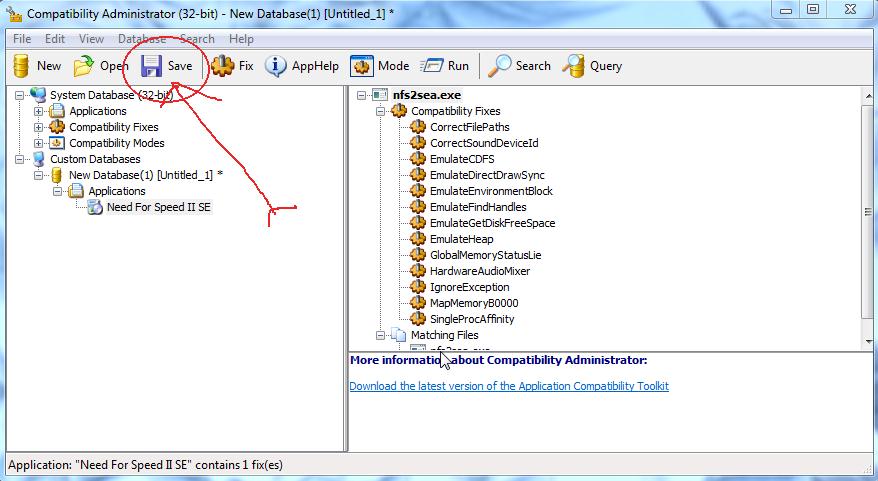
Task: Collapse the Custom Databases node
Action: click(x=19, y=159)
